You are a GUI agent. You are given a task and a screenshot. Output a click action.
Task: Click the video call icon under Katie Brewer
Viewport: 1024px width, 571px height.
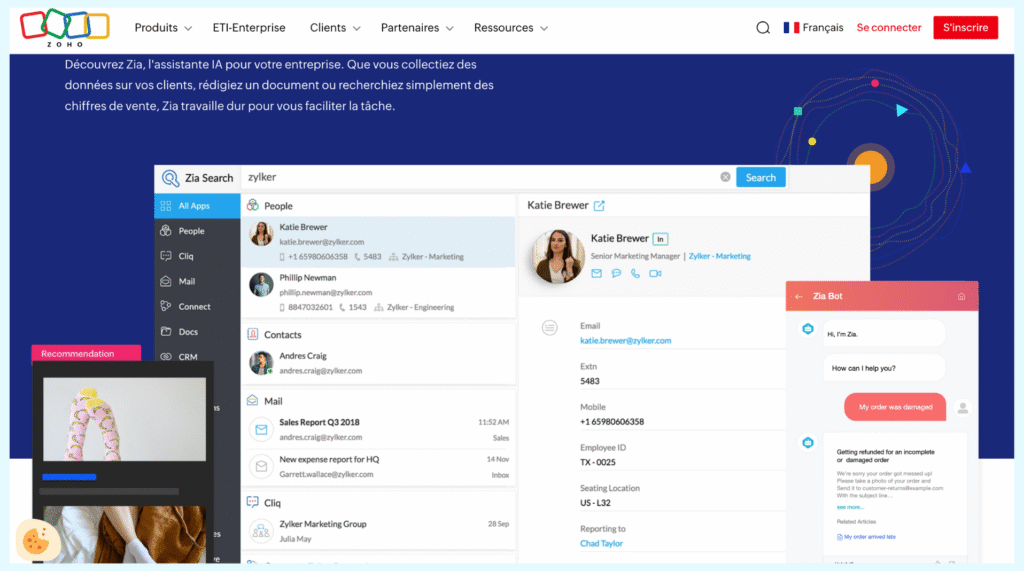[x=655, y=273]
